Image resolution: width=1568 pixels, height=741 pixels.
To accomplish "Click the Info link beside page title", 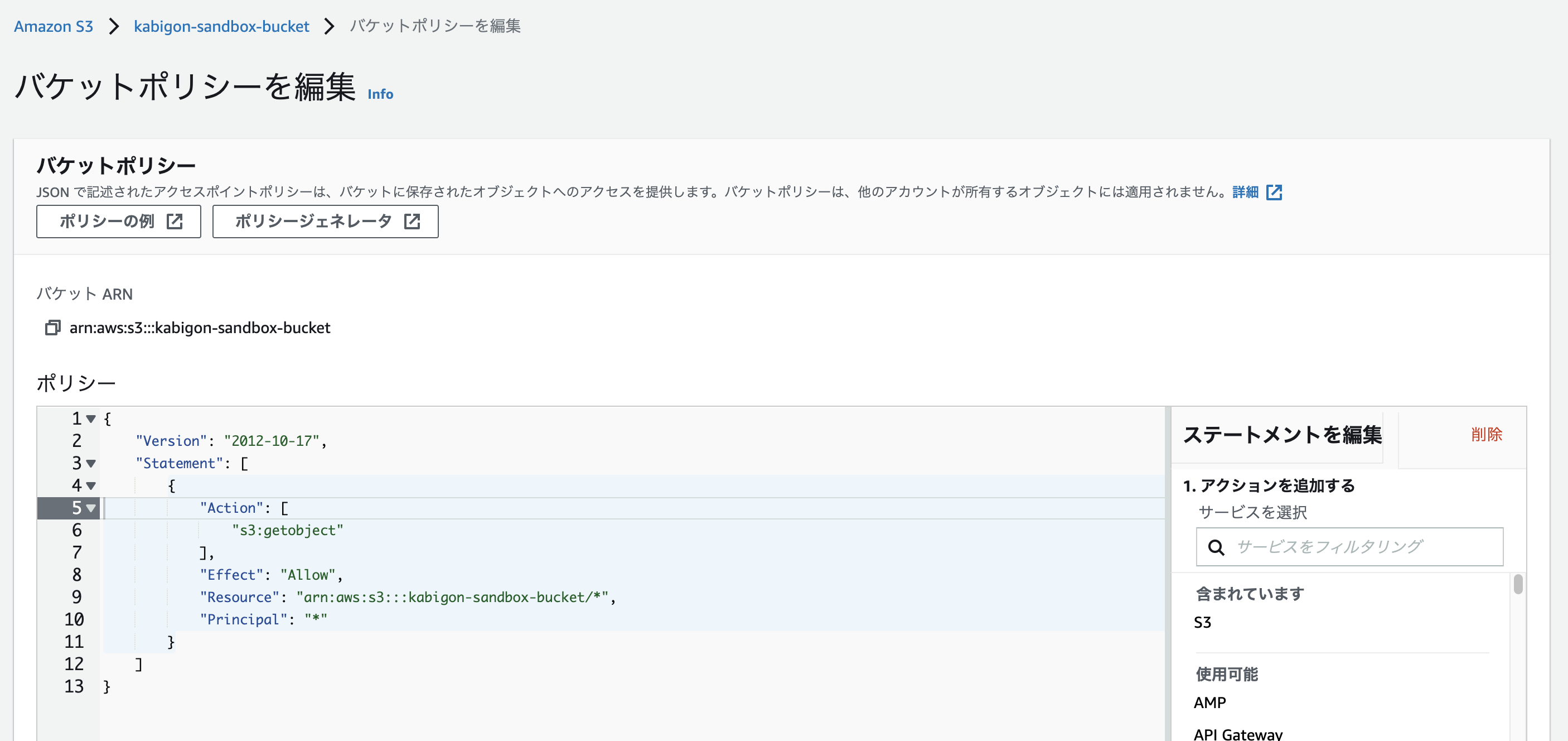I will tap(380, 94).
